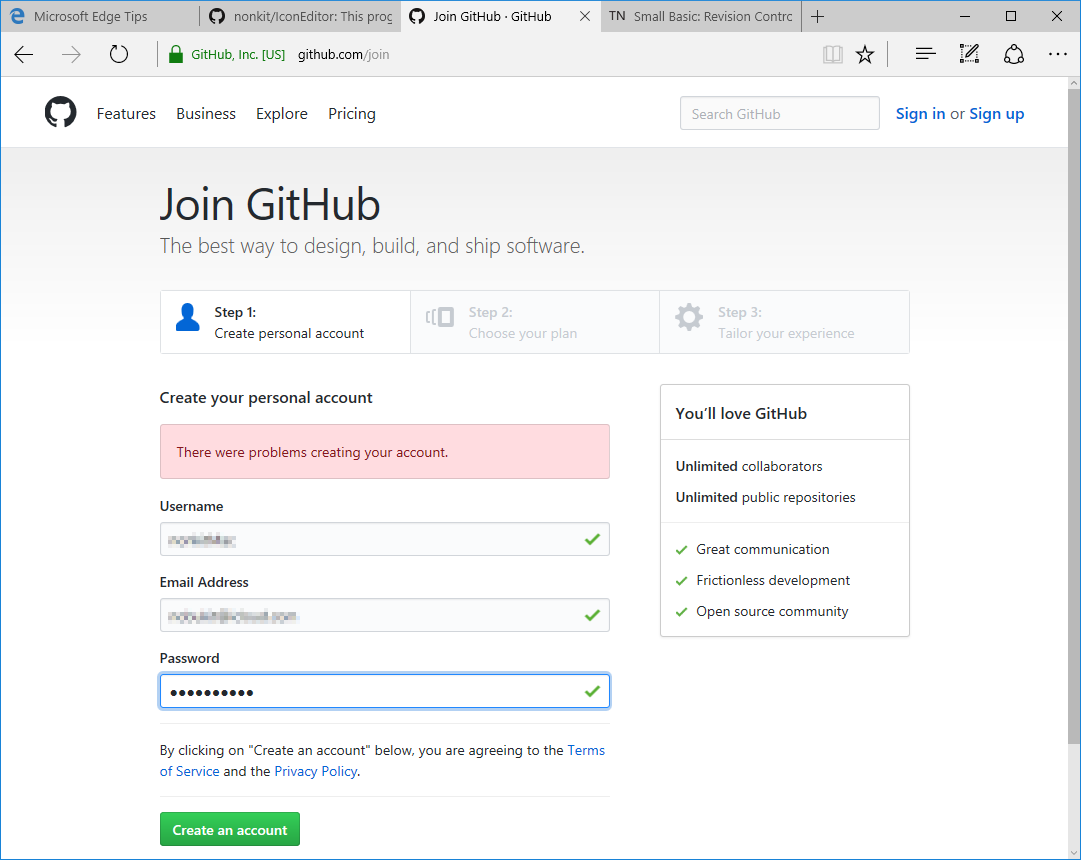
Task: Add page to favorites with star icon
Action: [x=865, y=54]
